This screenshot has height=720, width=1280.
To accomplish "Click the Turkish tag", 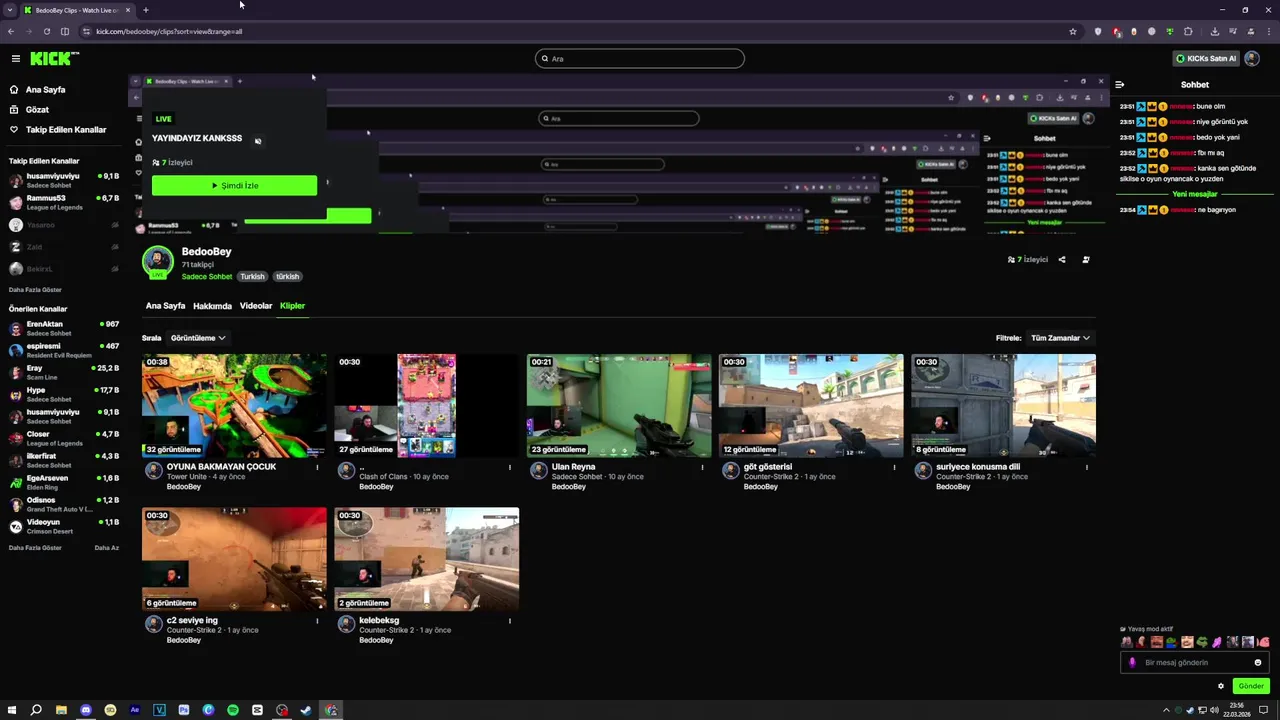I will [x=252, y=277].
